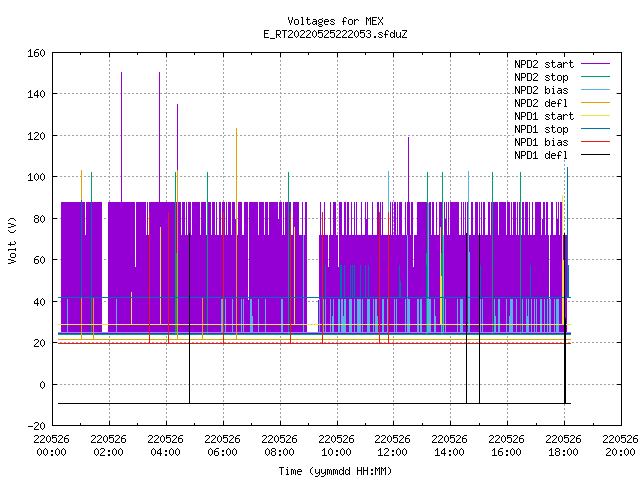Click the purple NPD2 start legend line

click(595, 64)
